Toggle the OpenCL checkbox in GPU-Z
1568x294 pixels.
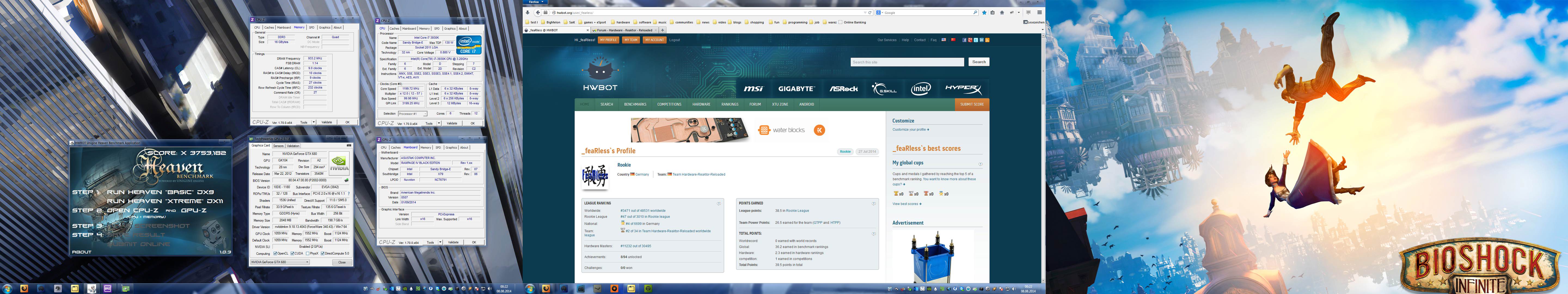click(275, 254)
